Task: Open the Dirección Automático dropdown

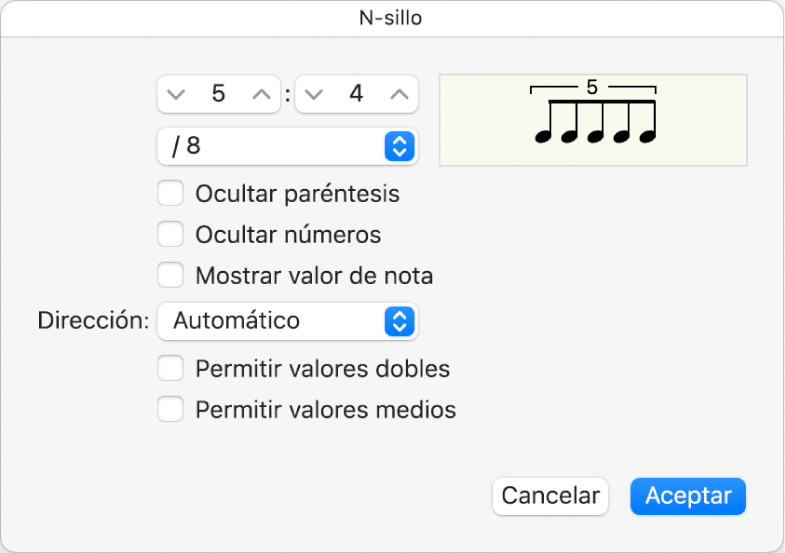Action: pos(287,321)
